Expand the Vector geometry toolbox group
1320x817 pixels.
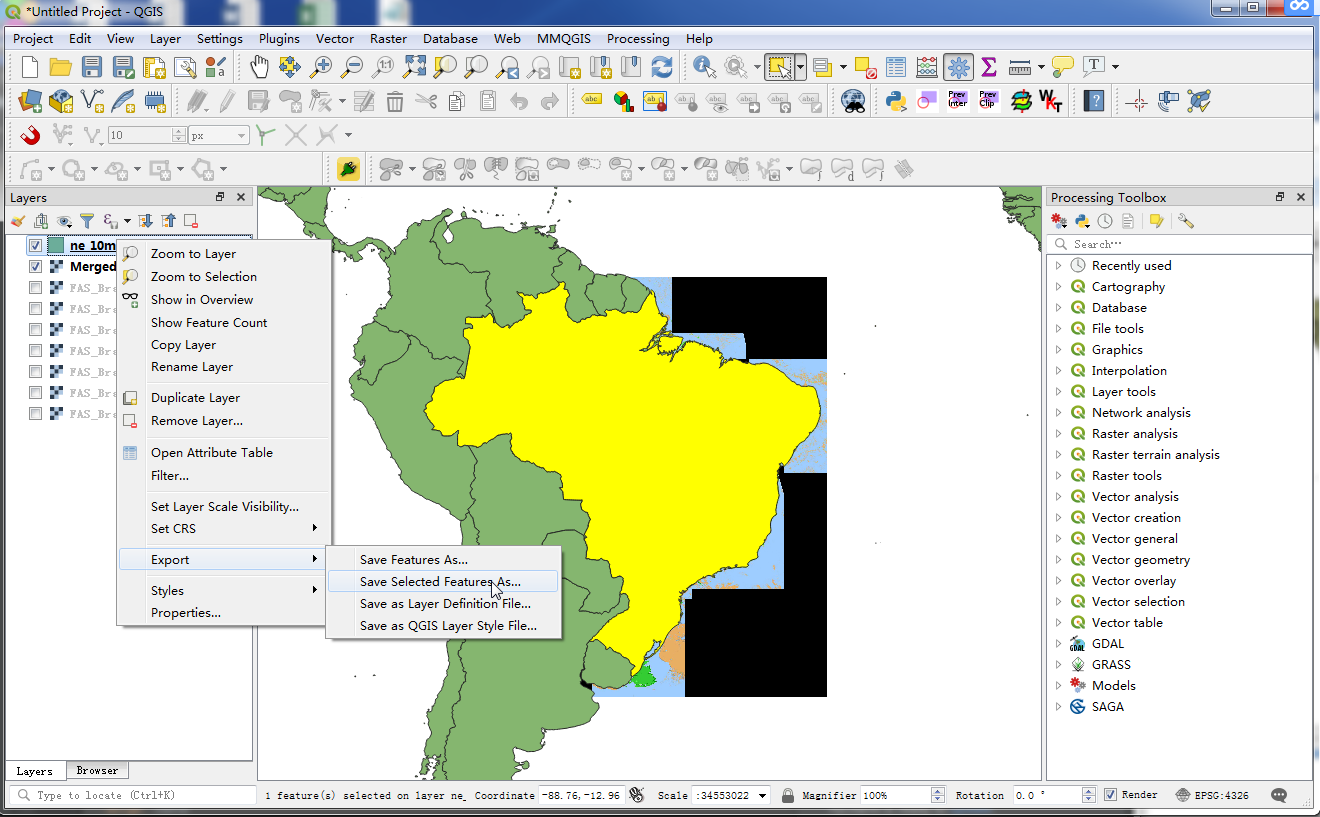[1059, 560]
